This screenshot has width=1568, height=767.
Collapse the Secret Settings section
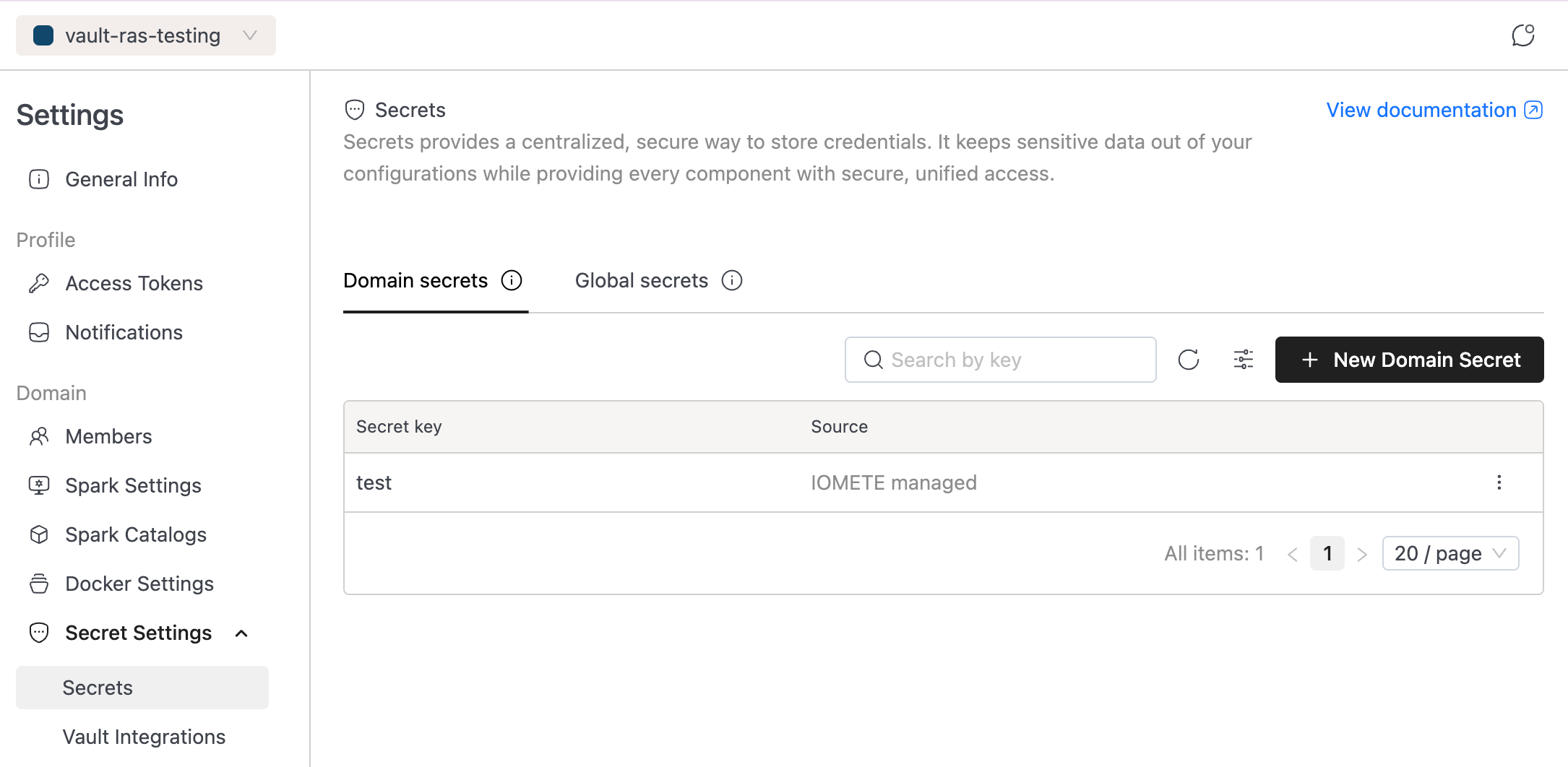click(241, 633)
